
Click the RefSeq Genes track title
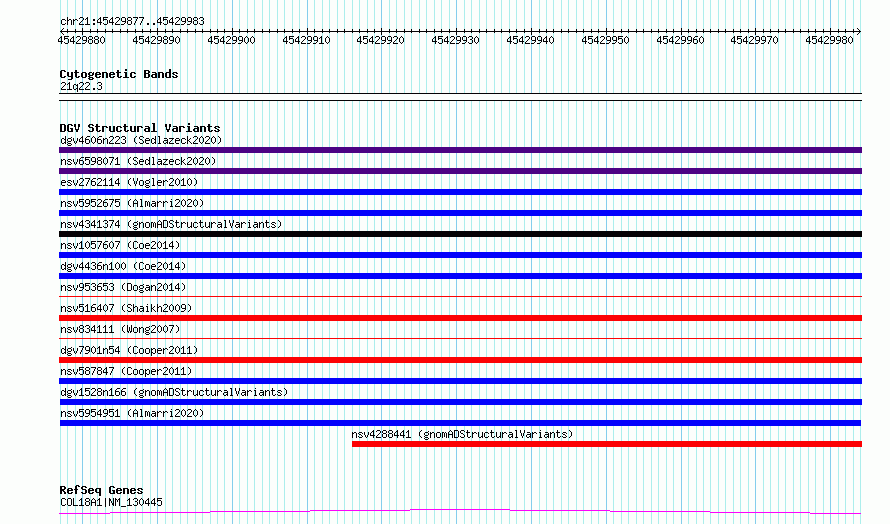[101, 490]
